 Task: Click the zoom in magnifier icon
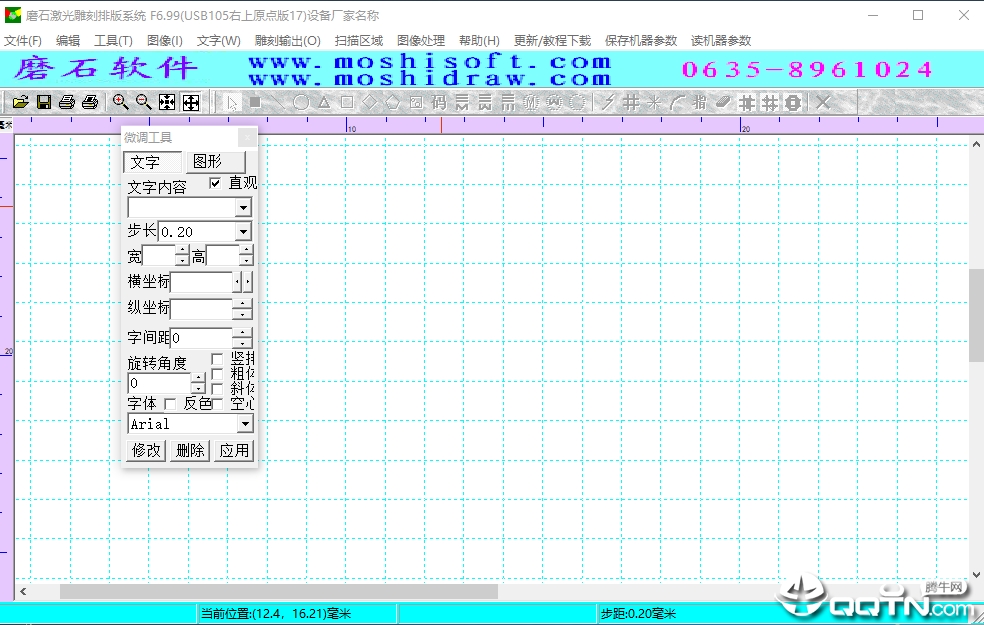[120, 102]
